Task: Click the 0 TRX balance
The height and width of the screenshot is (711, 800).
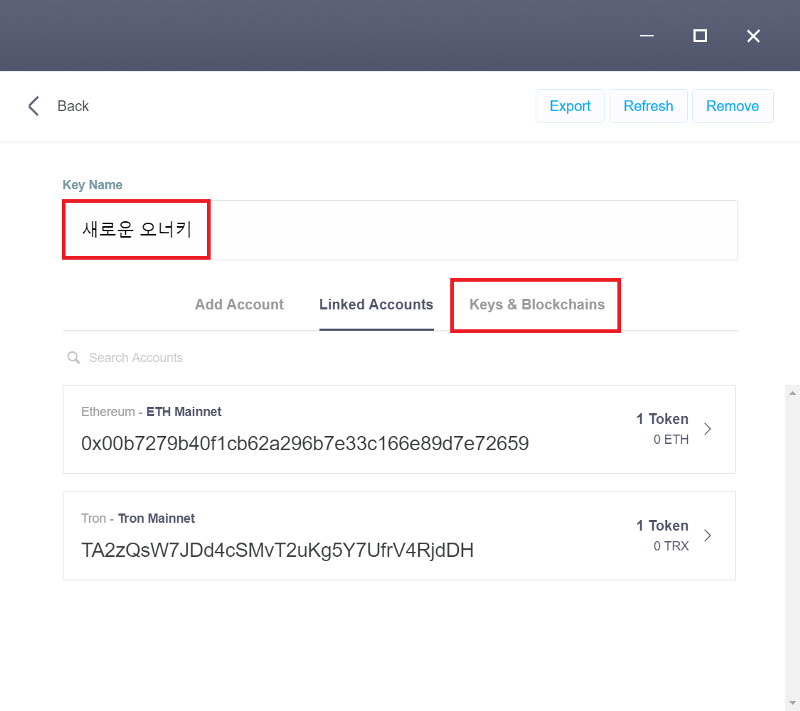Action: (x=671, y=546)
